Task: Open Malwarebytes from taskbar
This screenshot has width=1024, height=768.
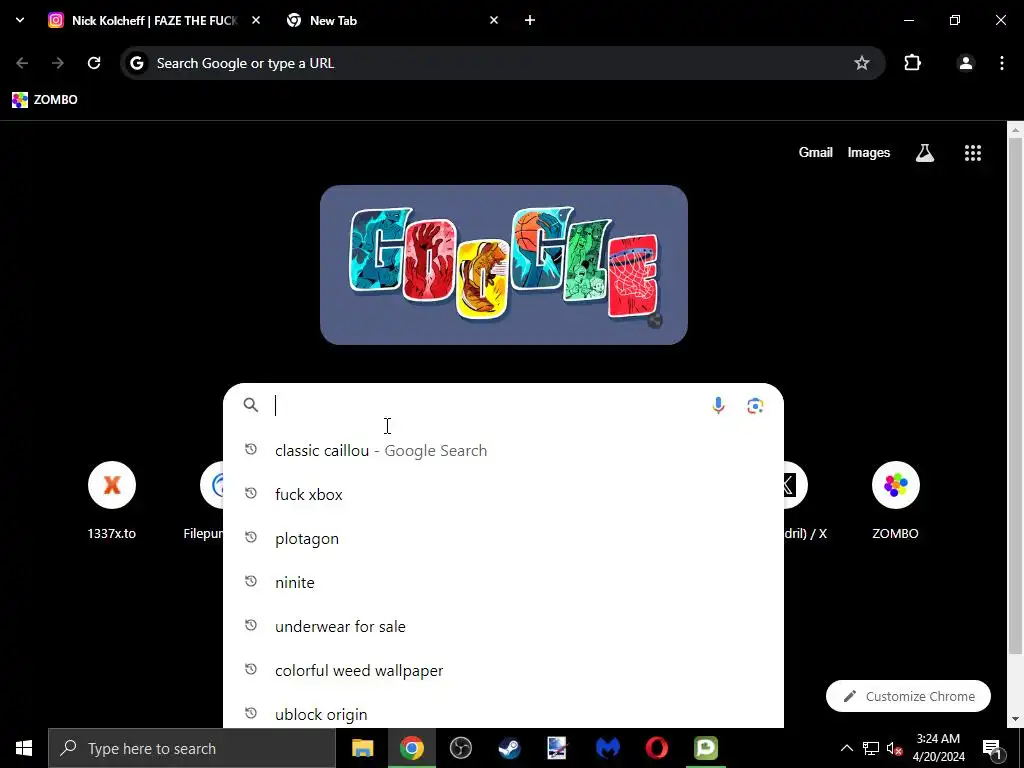Action: [x=607, y=748]
